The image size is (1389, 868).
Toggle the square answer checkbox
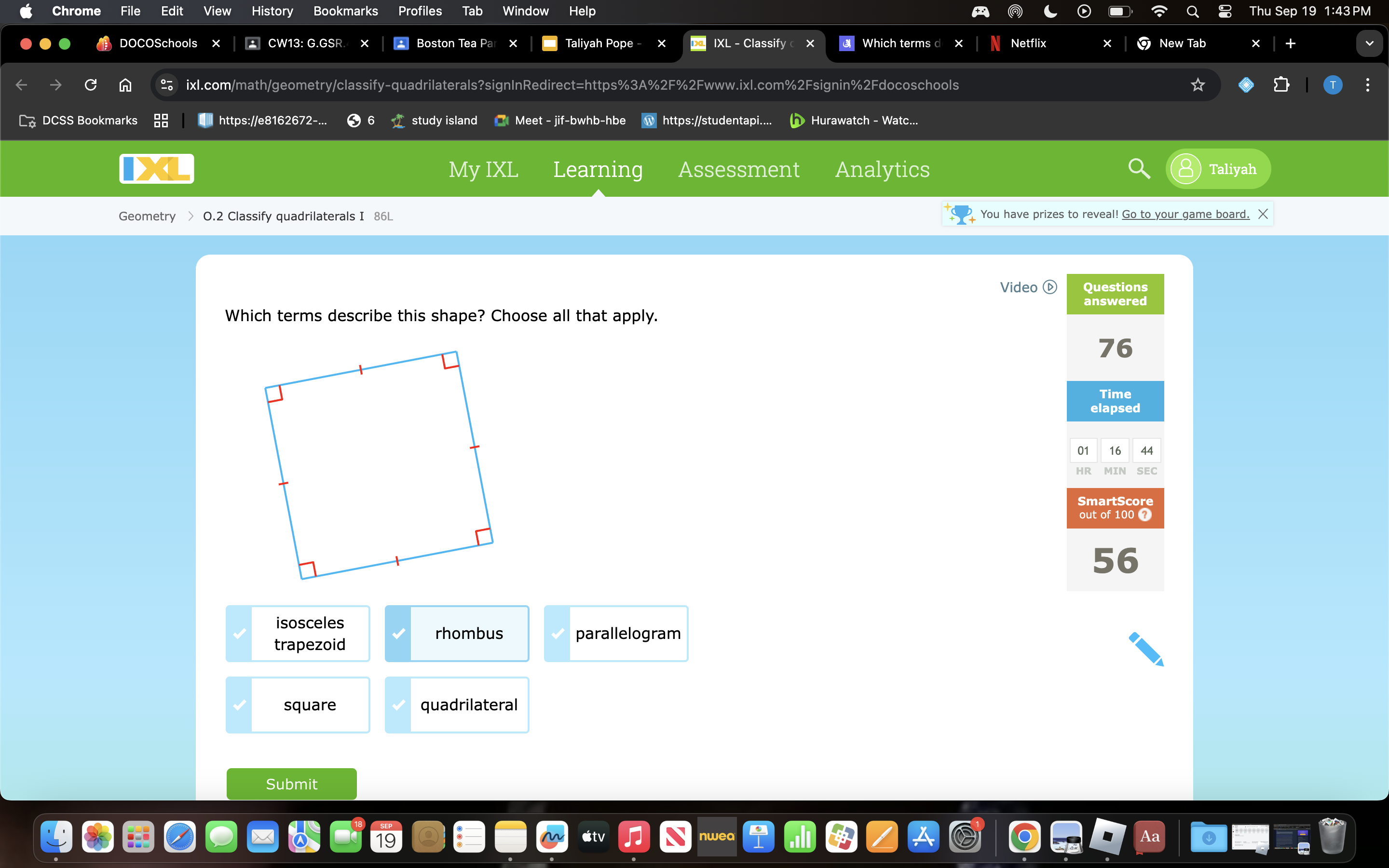click(239, 704)
